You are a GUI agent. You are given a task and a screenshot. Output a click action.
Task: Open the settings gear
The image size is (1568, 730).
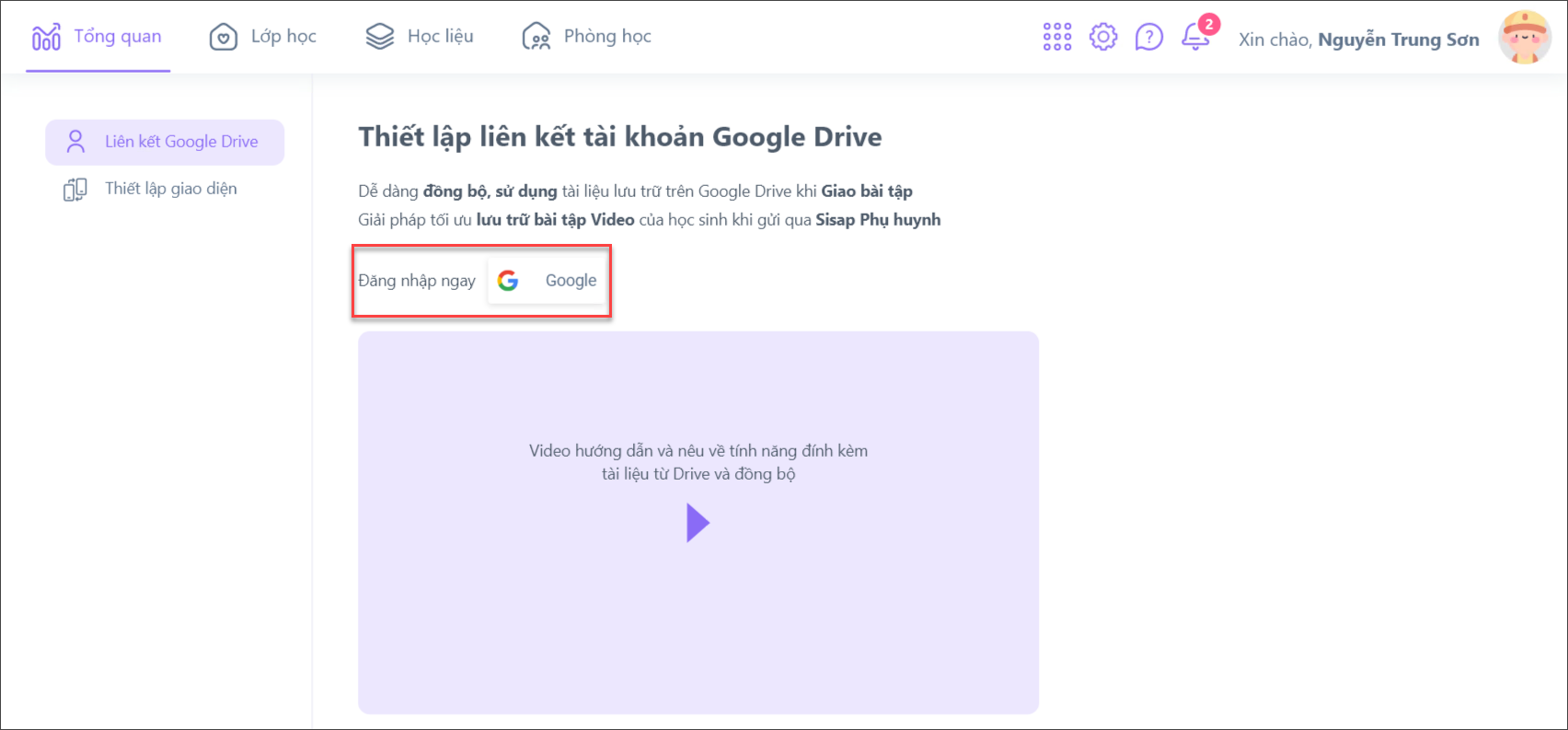(1102, 37)
